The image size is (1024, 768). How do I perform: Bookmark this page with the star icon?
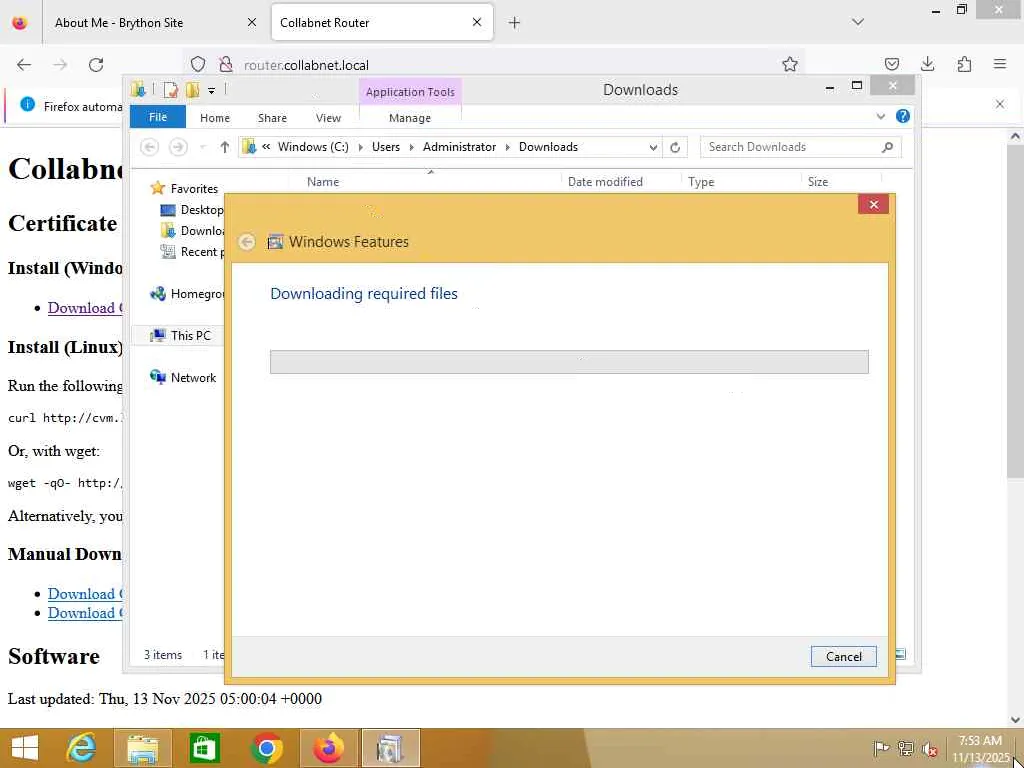click(x=790, y=64)
